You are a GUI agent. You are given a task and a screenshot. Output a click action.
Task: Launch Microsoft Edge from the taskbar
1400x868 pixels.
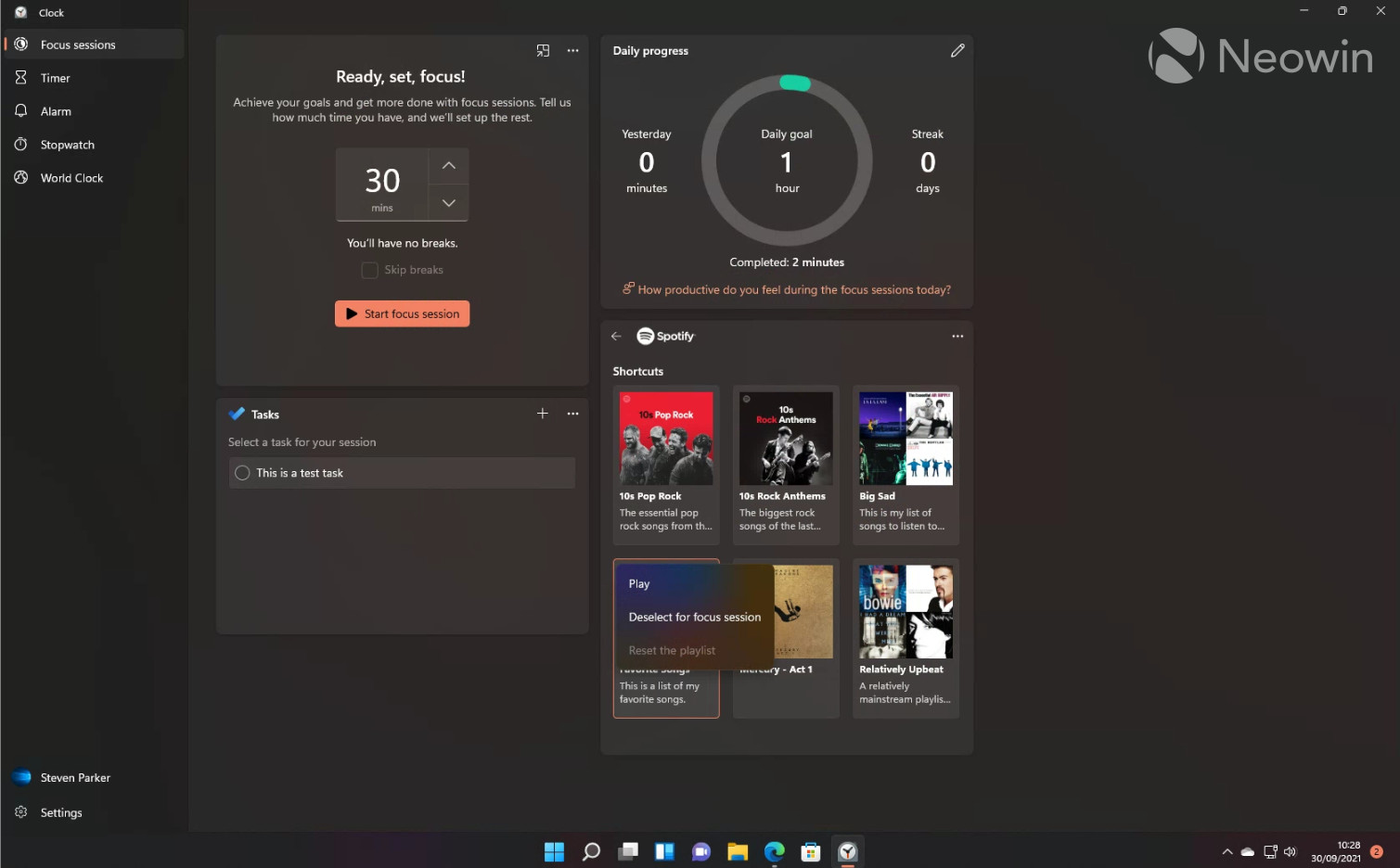(774, 850)
